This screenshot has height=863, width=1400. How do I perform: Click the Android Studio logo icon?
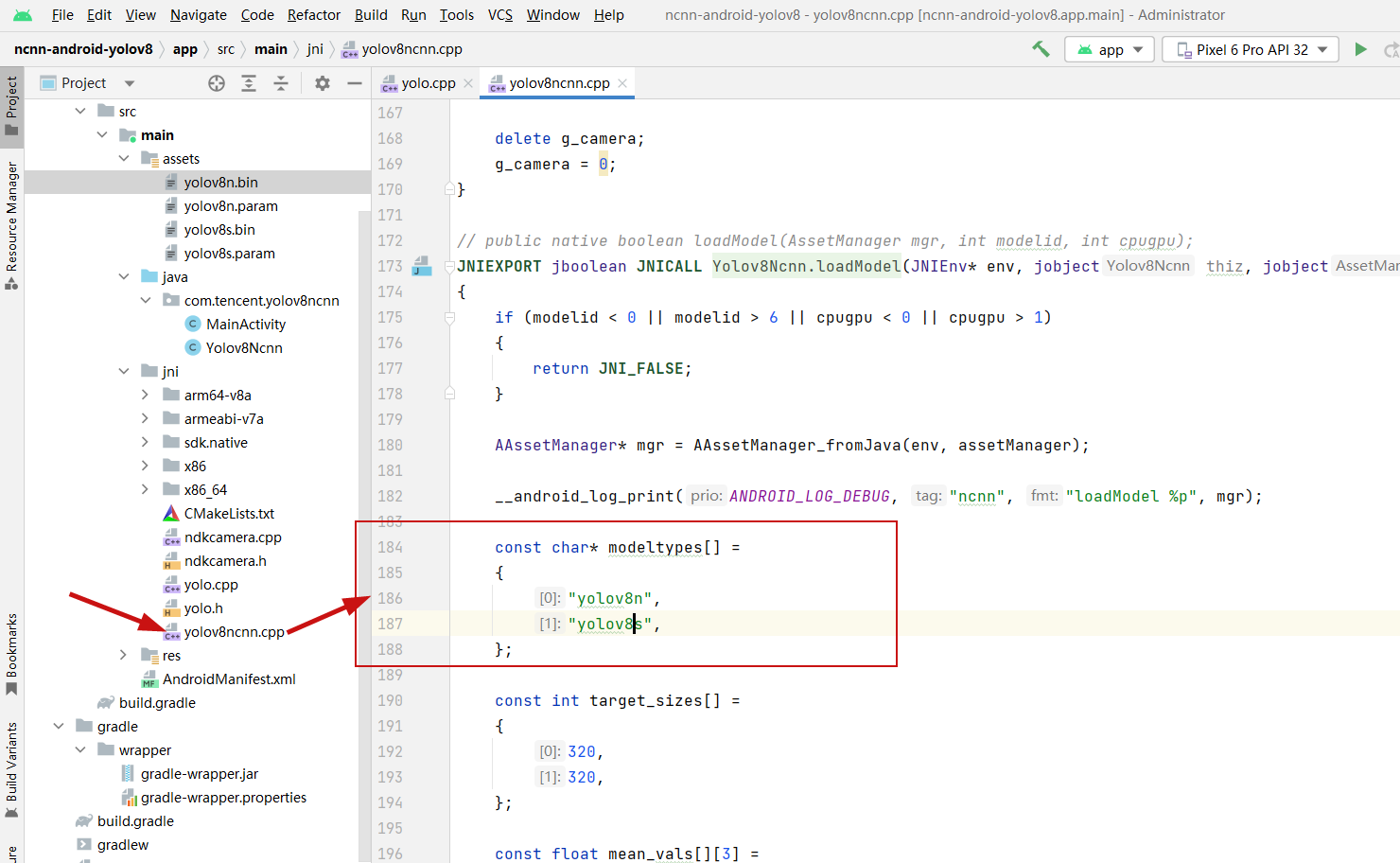click(x=23, y=15)
